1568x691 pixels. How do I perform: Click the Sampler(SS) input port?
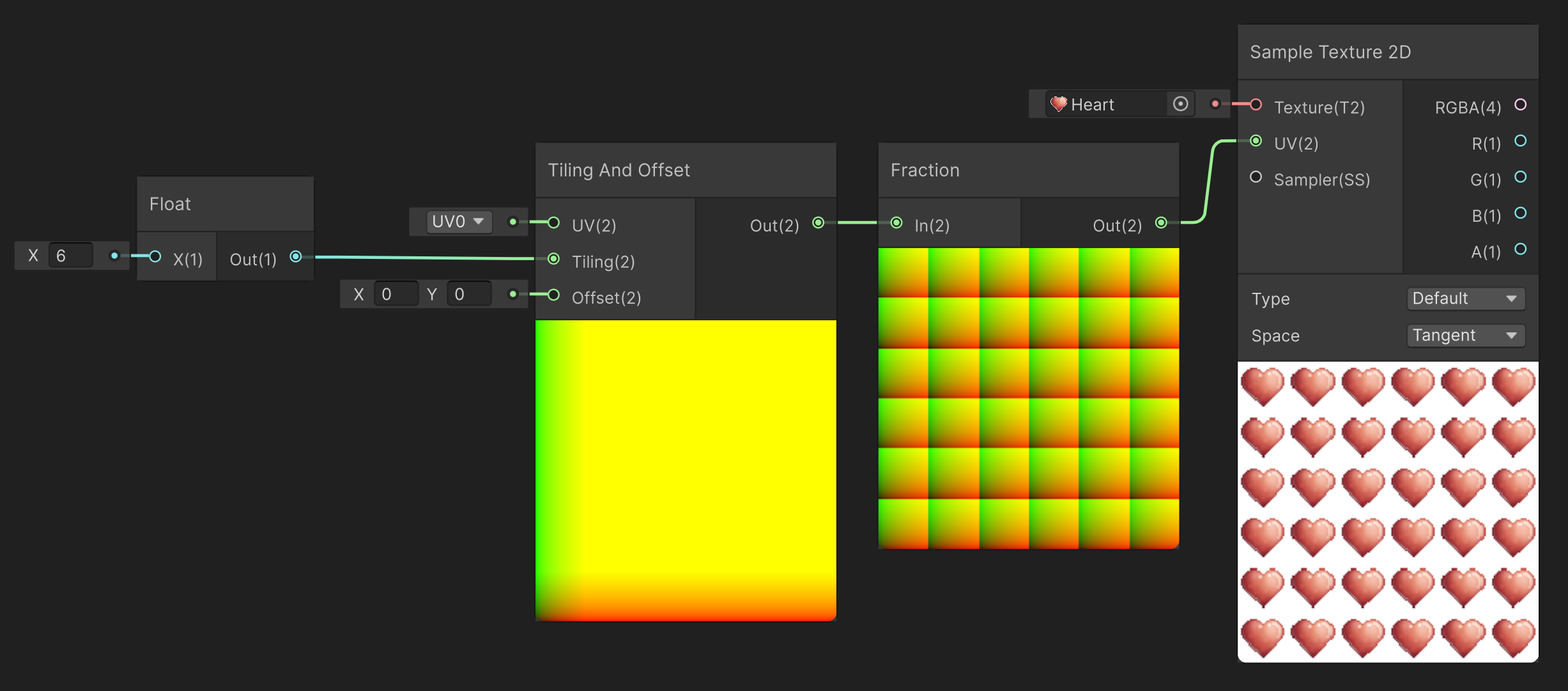coord(1256,177)
